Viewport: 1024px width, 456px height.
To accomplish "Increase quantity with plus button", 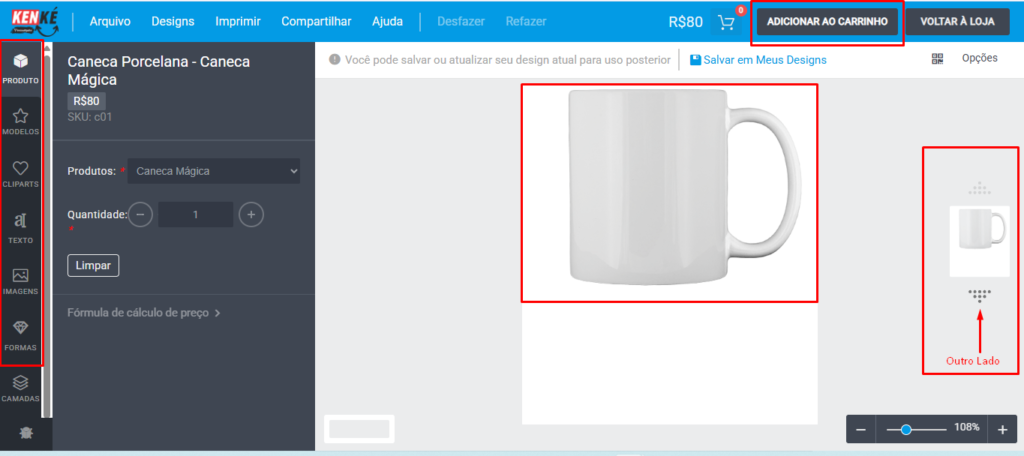I will click(x=252, y=214).
